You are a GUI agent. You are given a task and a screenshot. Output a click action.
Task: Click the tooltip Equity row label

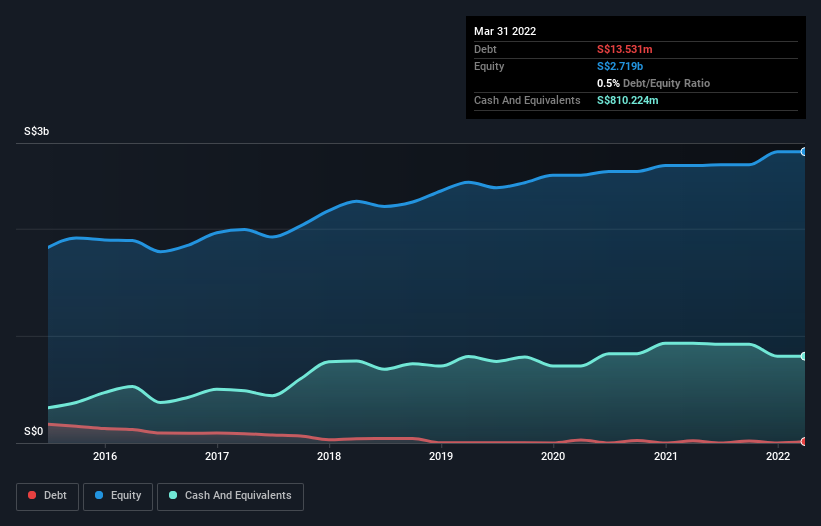coord(489,66)
